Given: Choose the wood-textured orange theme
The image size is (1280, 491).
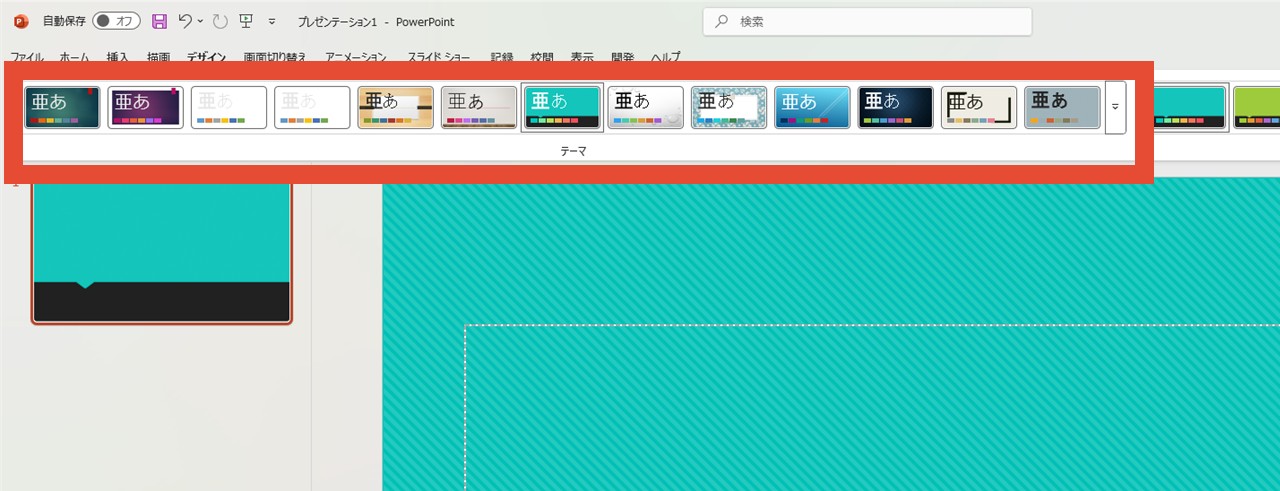Looking at the screenshot, I should (396, 107).
